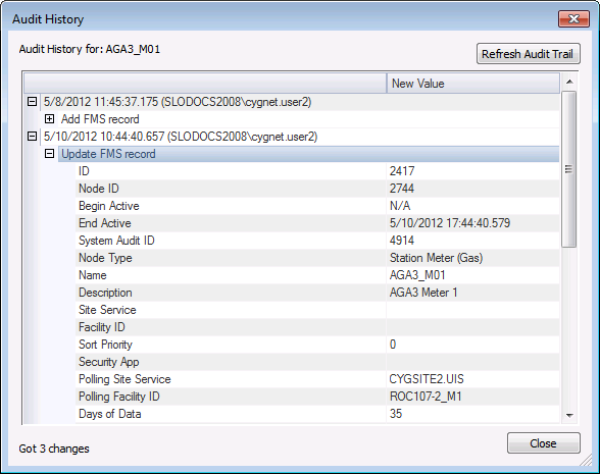Screen dimensions: 600x474
Task: Click the AGA3 Meter 1 value
Action: (x=423, y=293)
